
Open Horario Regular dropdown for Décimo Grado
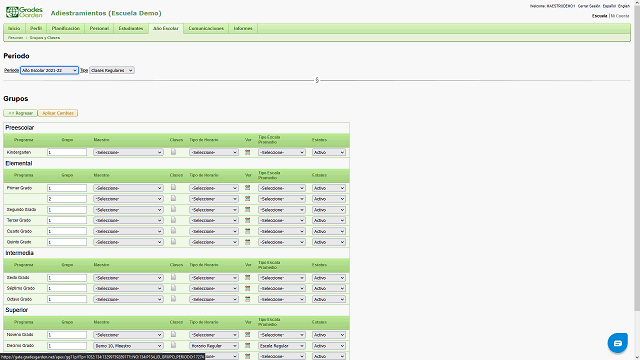coord(214,346)
